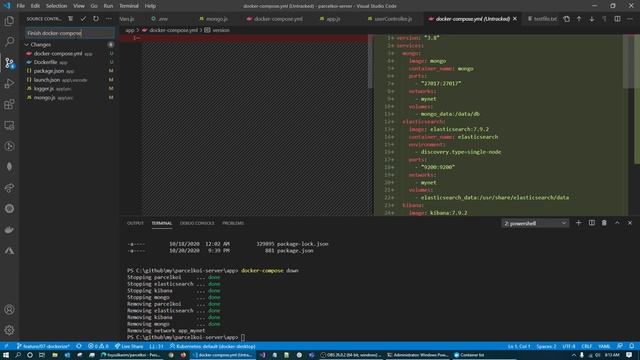Open Source Control more actions ellipsis
This screenshot has width=640, height=360.
(x=109, y=19)
